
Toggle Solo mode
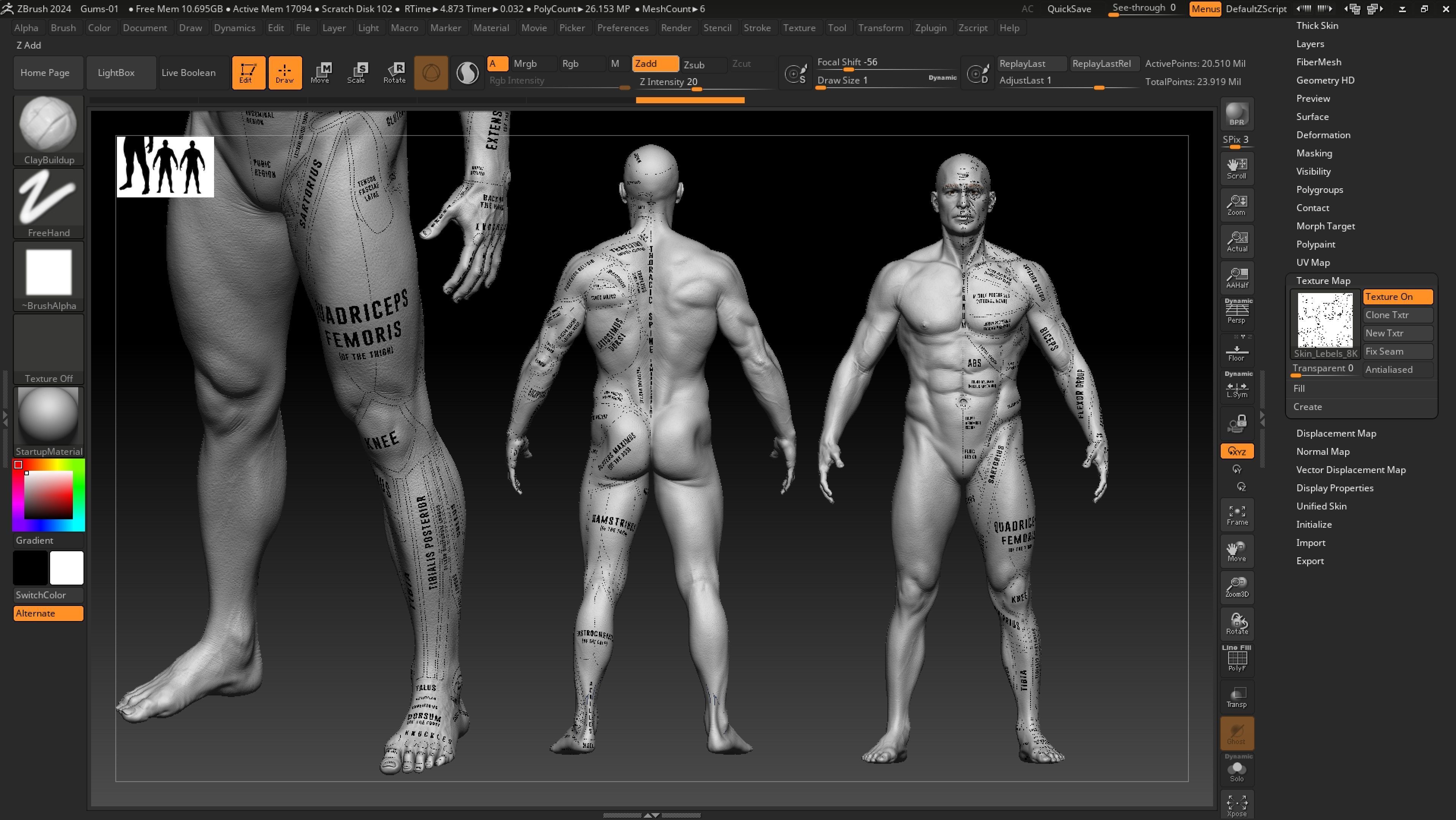point(1237,769)
